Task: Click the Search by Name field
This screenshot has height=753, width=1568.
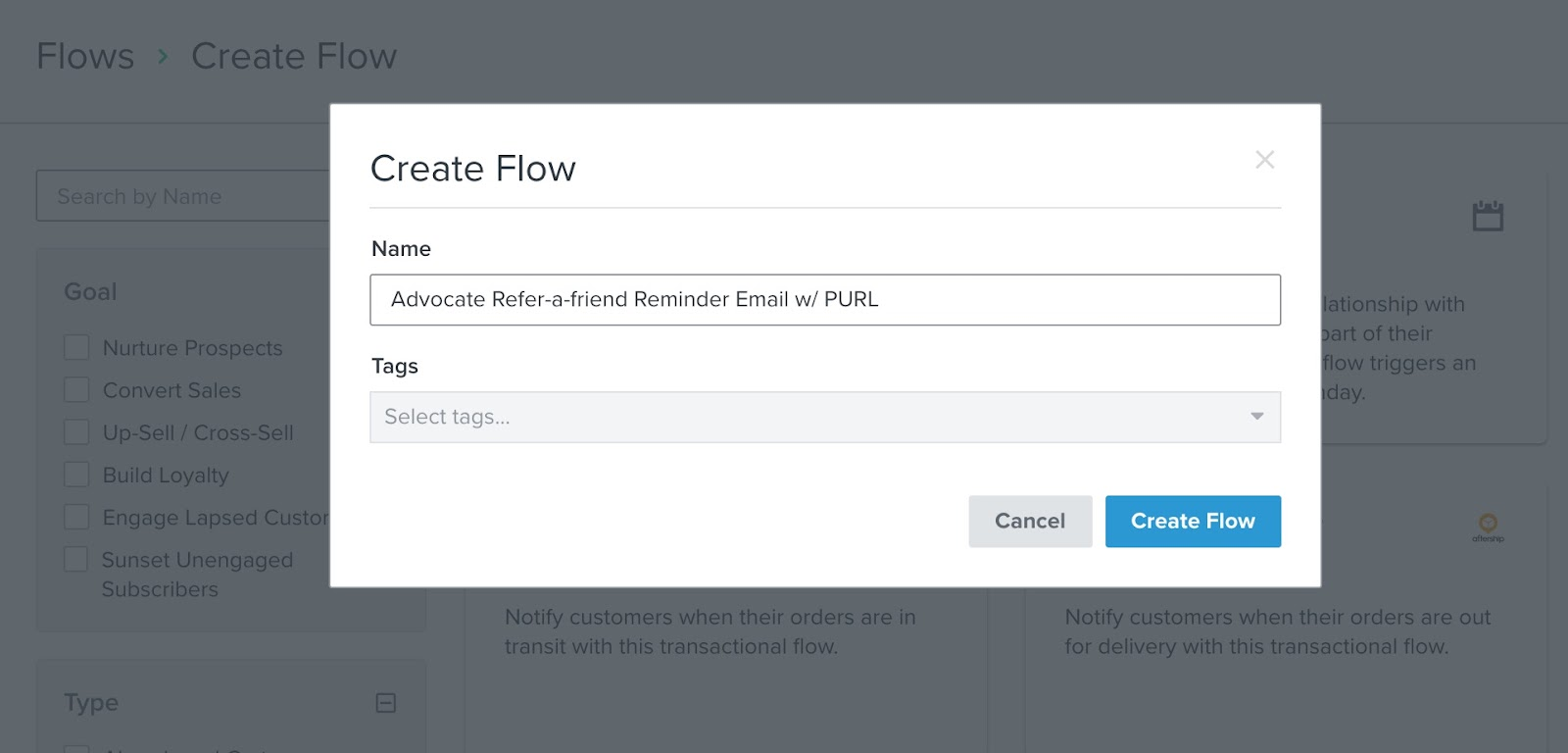Action: point(183,197)
